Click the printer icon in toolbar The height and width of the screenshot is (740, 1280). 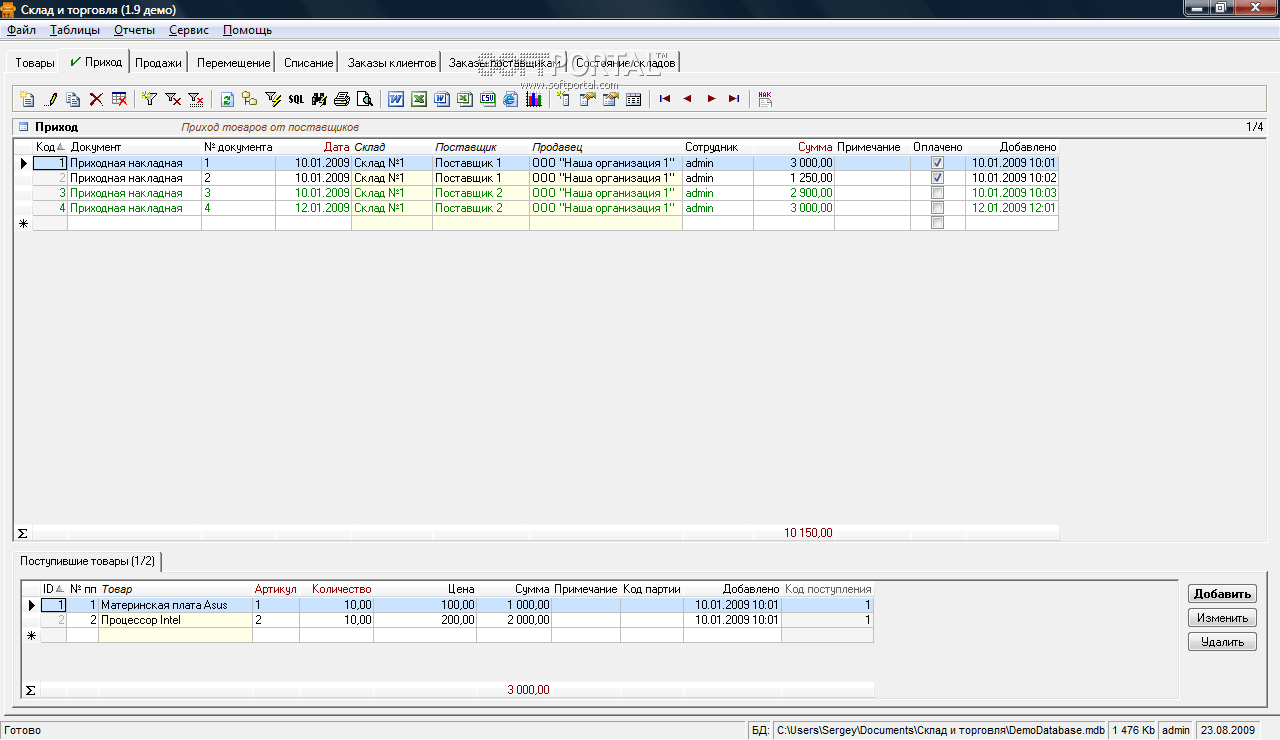point(342,99)
